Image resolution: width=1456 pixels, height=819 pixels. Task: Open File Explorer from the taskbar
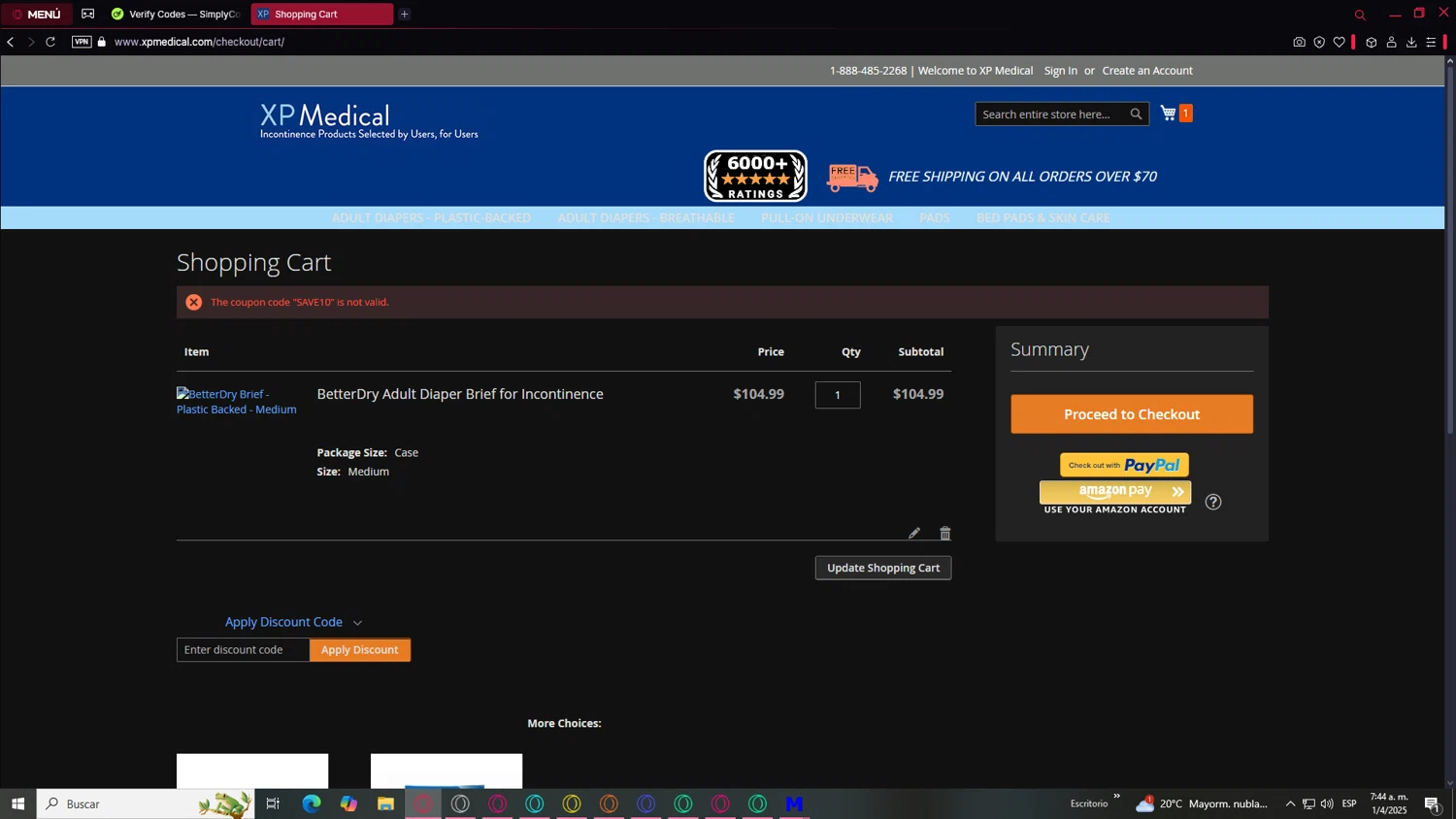click(385, 803)
